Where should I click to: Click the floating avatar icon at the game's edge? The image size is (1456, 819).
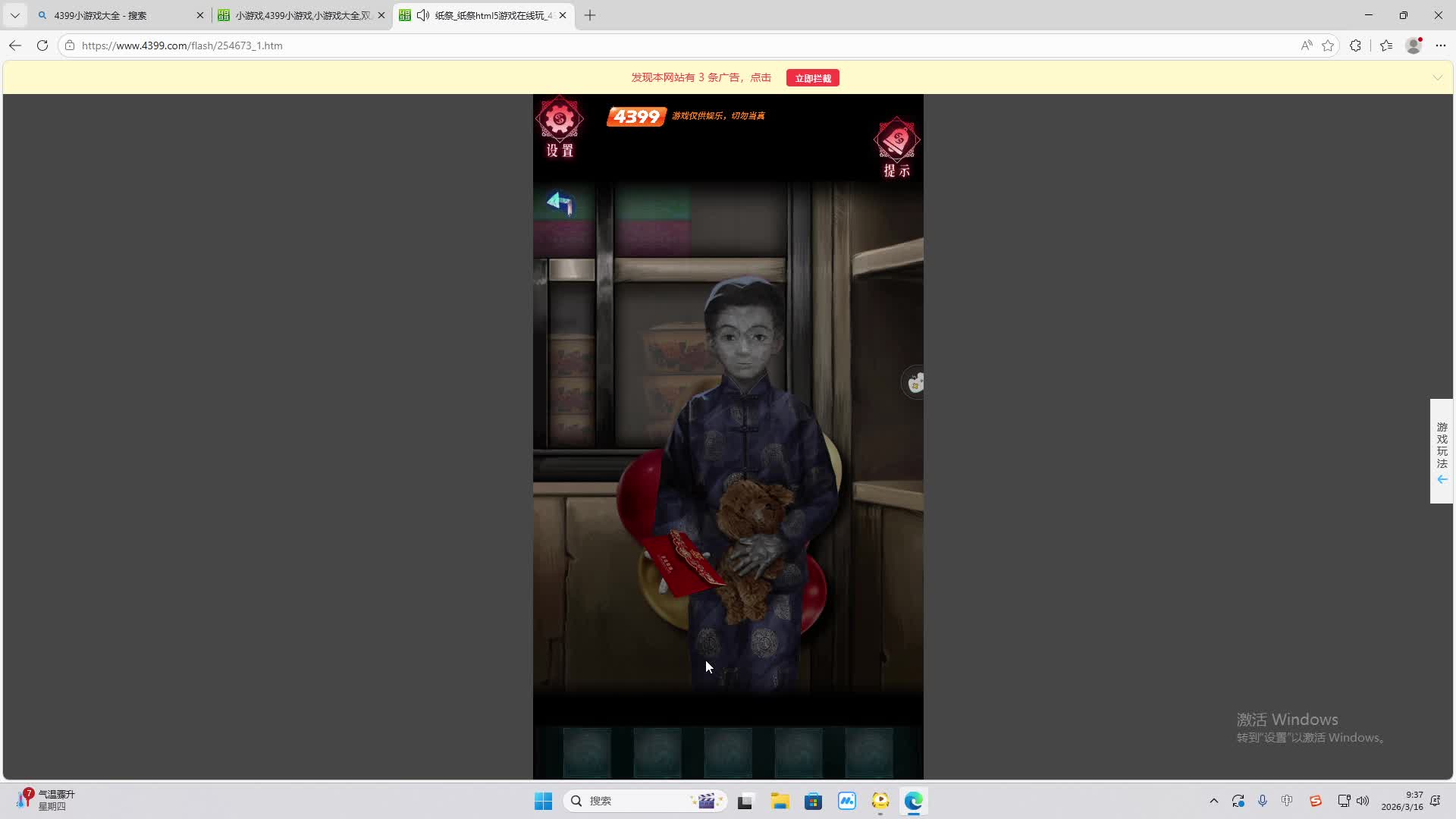(915, 382)
